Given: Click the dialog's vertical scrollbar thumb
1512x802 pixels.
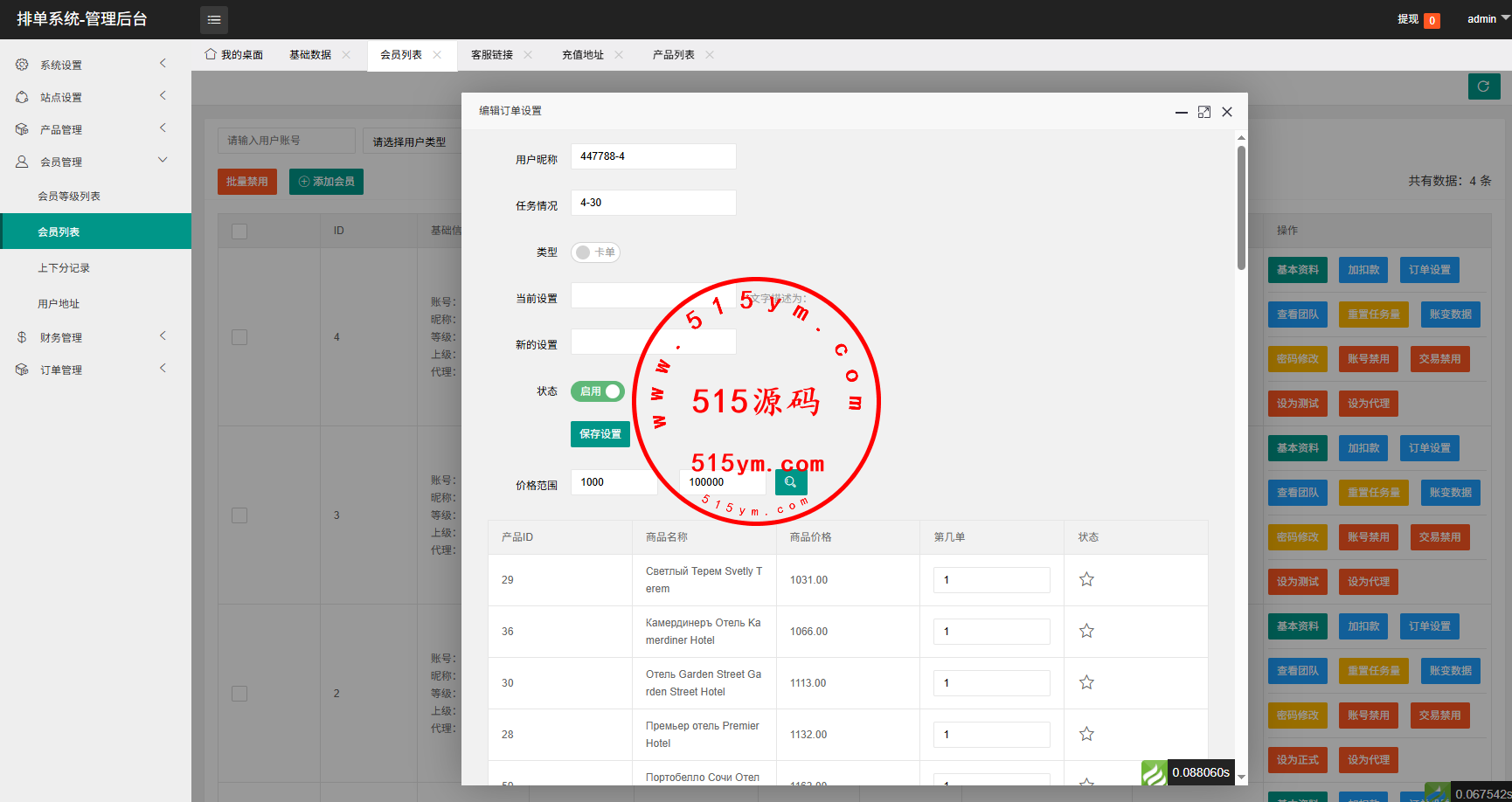Looking at the screenshot, I should [x=1241, y=208].
